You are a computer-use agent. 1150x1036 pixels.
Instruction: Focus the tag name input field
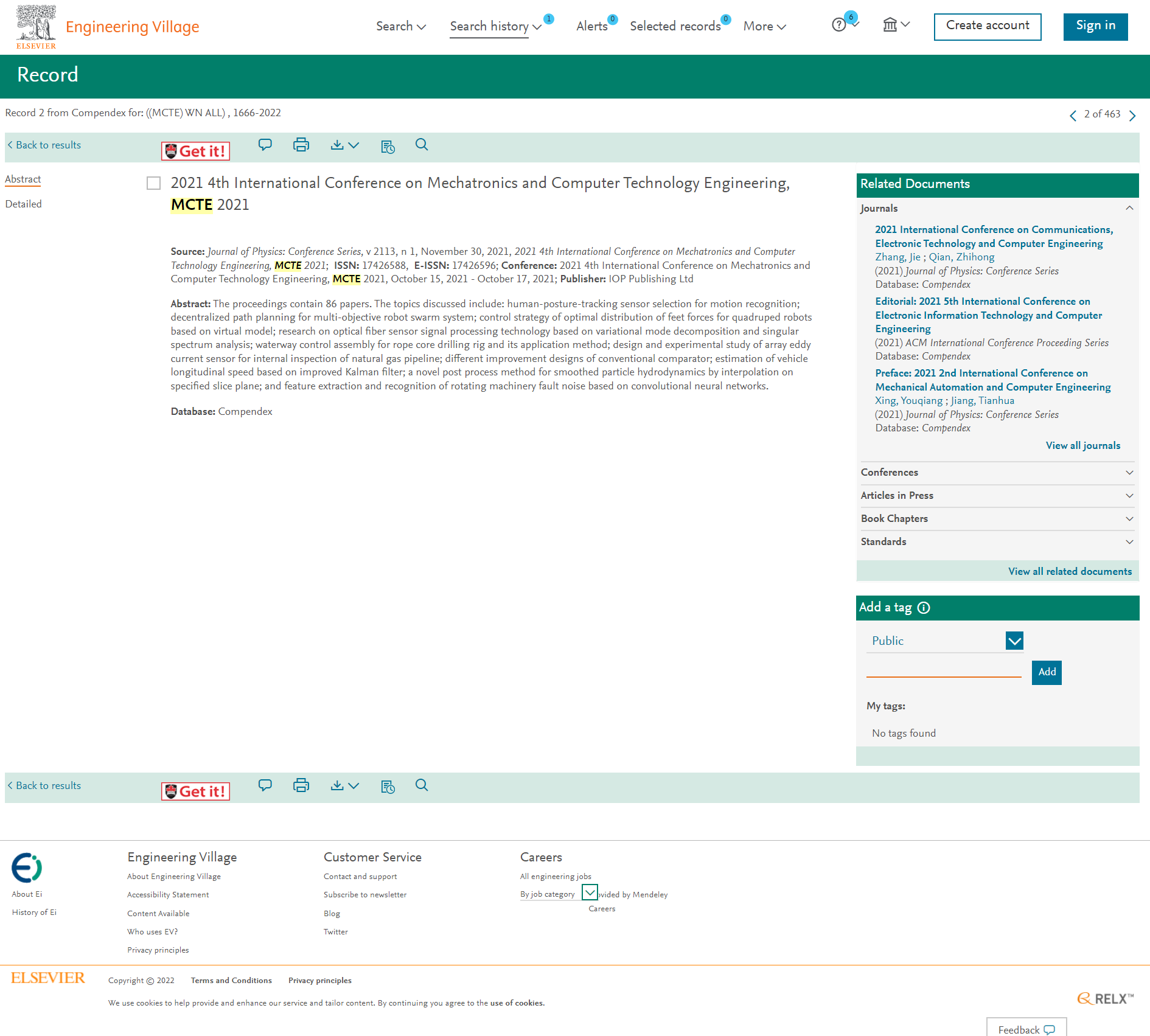pos(944,669)
